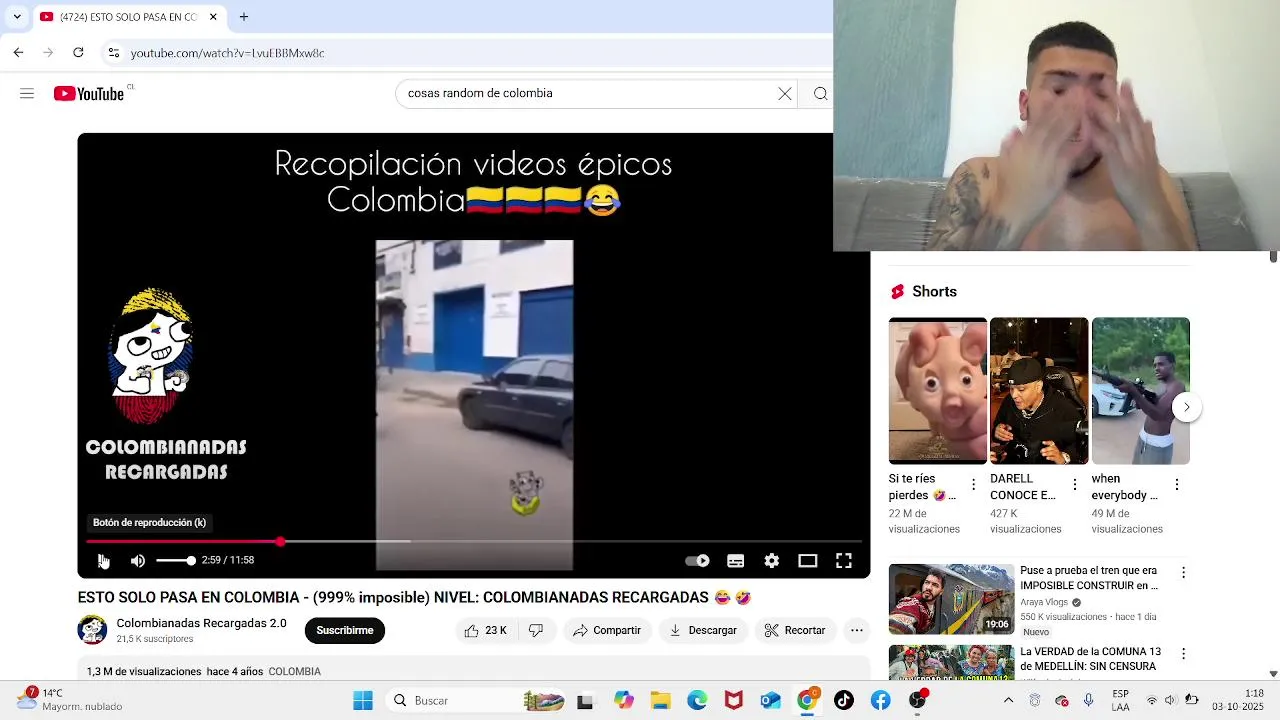This screenshot has height=720, width=1280.
Task: Click the search magnifier button
Action: (820, 93)
